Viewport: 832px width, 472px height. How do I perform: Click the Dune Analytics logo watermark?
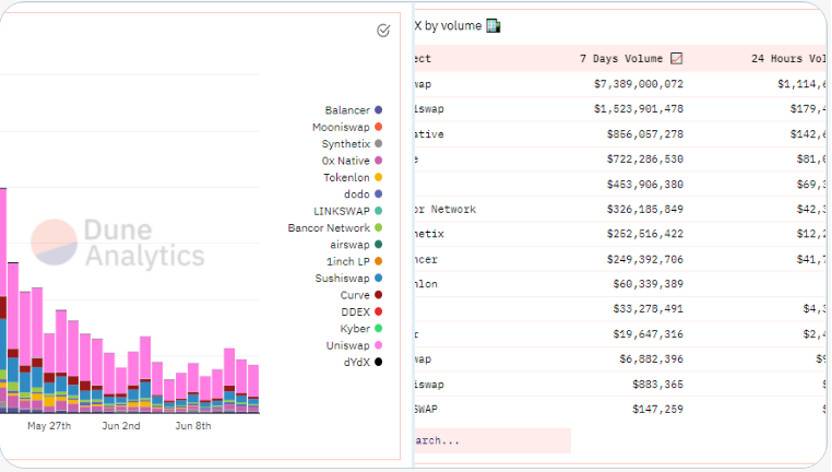point(117,244)
